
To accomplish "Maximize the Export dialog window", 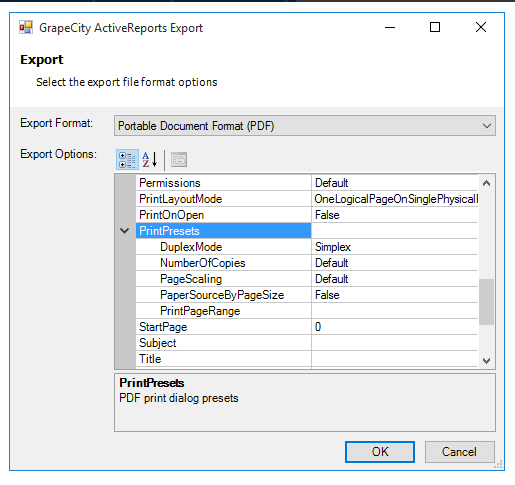I will [x=435, y=27].
